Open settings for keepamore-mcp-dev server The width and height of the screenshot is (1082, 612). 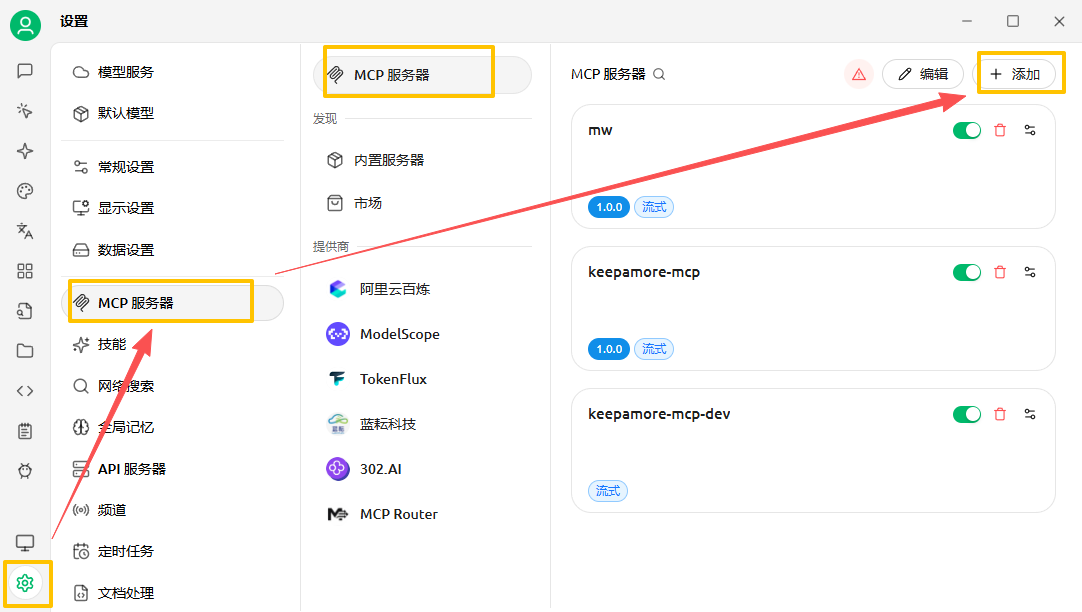[1030, 415]
